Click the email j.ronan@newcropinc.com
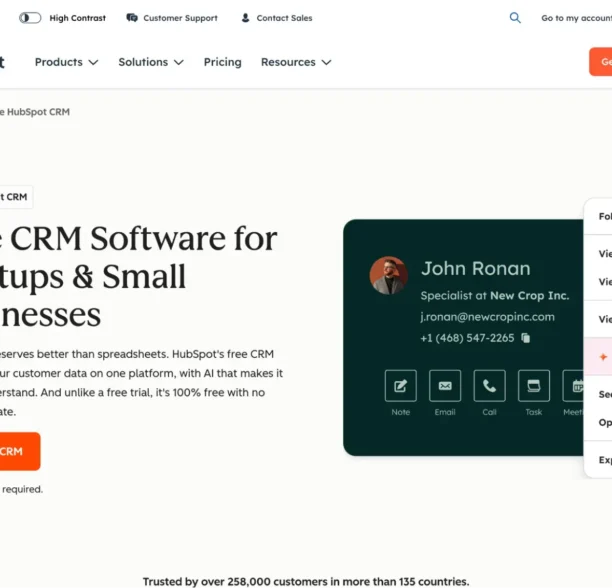Viewport: 612px width, 588px height. 487,317
